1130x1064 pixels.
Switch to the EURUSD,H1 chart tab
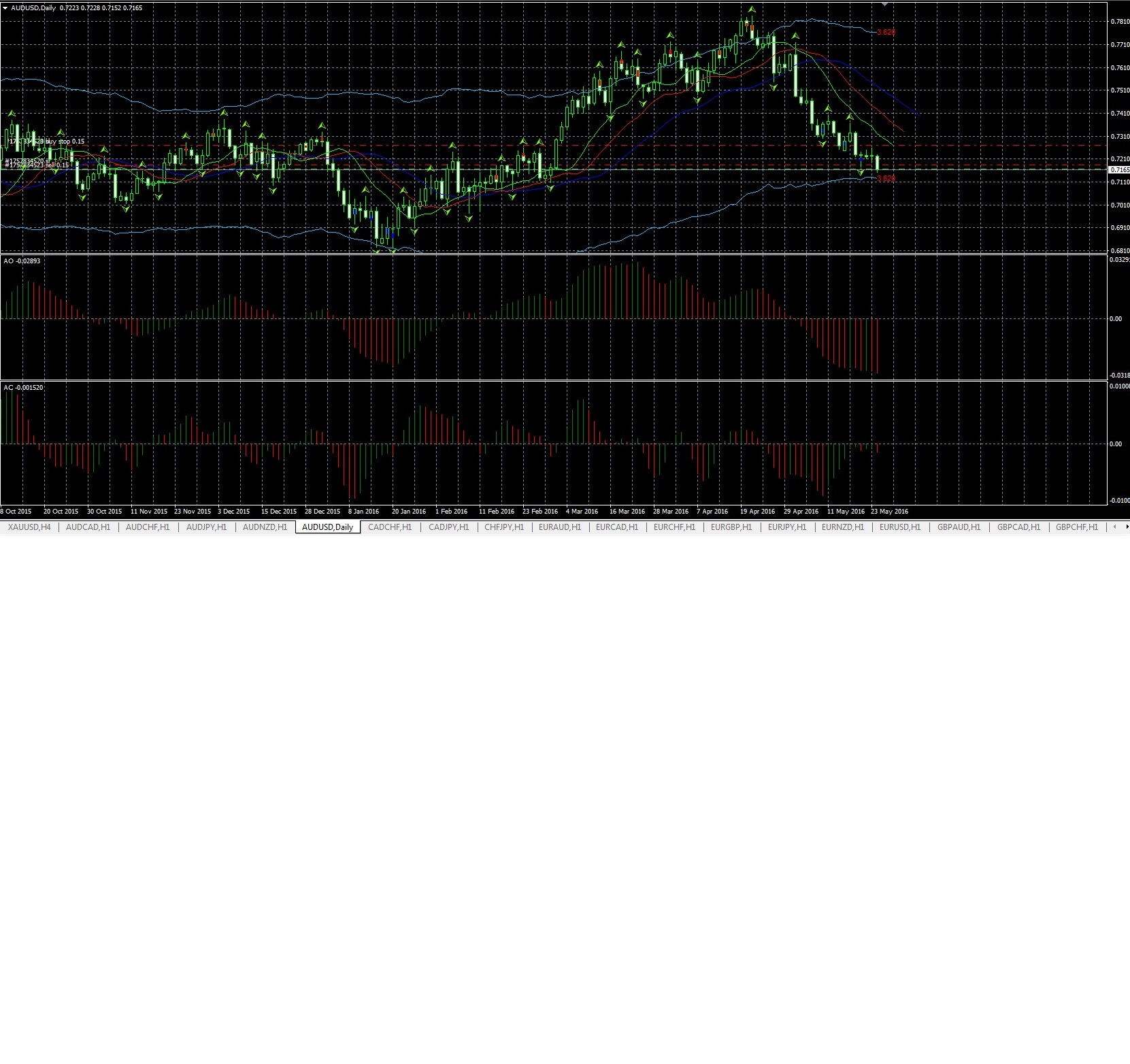pyautogui.click(x=900, y=527)
